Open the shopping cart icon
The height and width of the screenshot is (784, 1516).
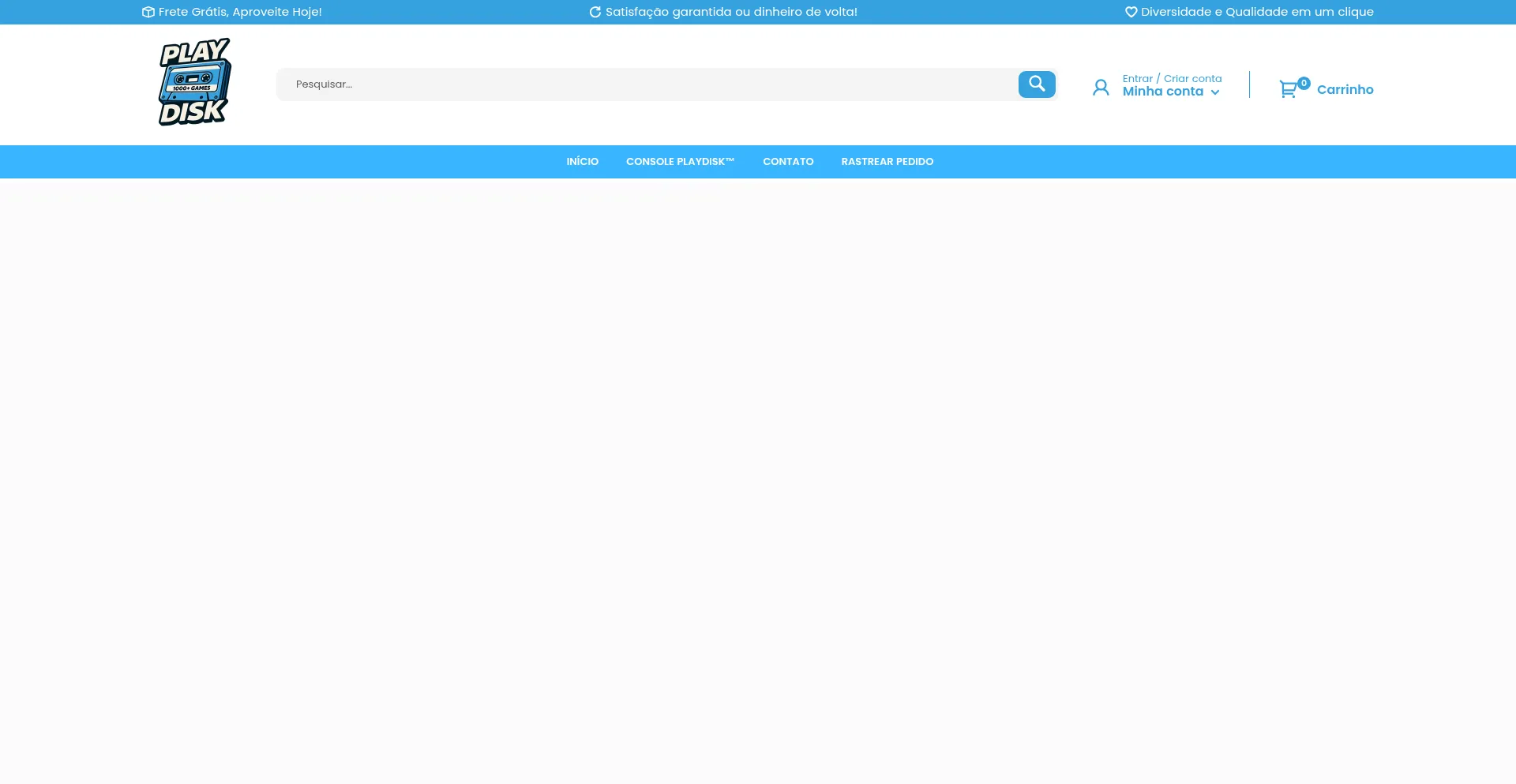pyautogui.click(x=1288, y=89)
